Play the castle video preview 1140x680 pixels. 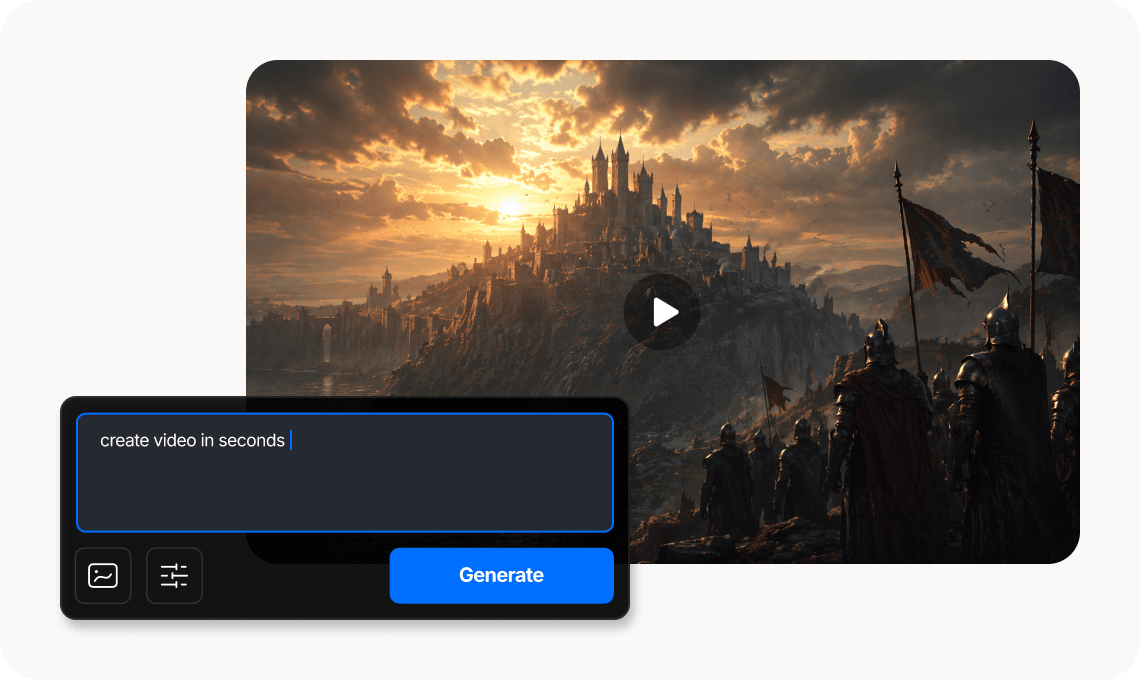(661, 312)
